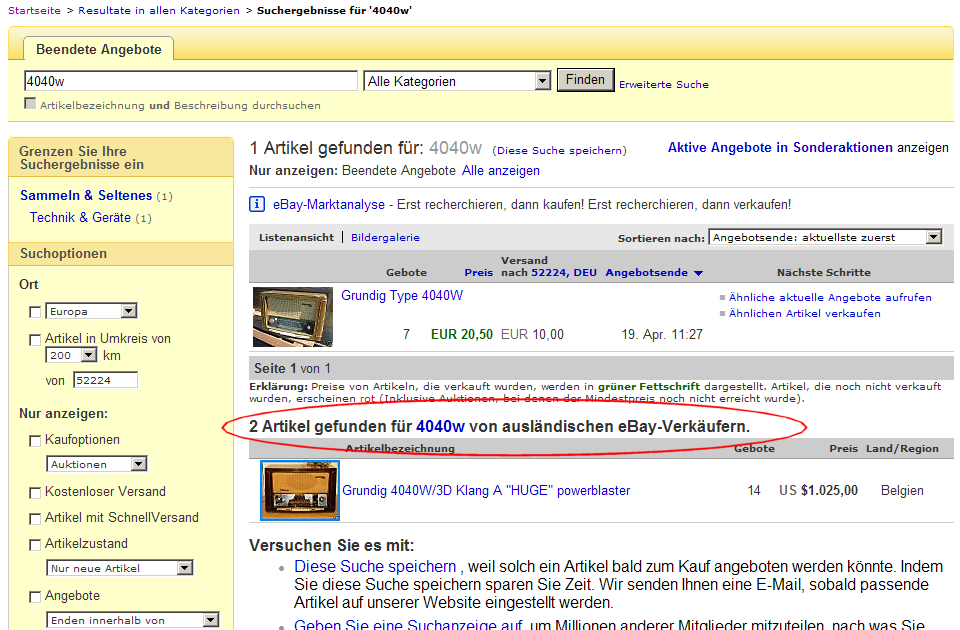Click the 19. Apr. 11:27 end date
Screen dimensions: 960x630
[662, 334]
